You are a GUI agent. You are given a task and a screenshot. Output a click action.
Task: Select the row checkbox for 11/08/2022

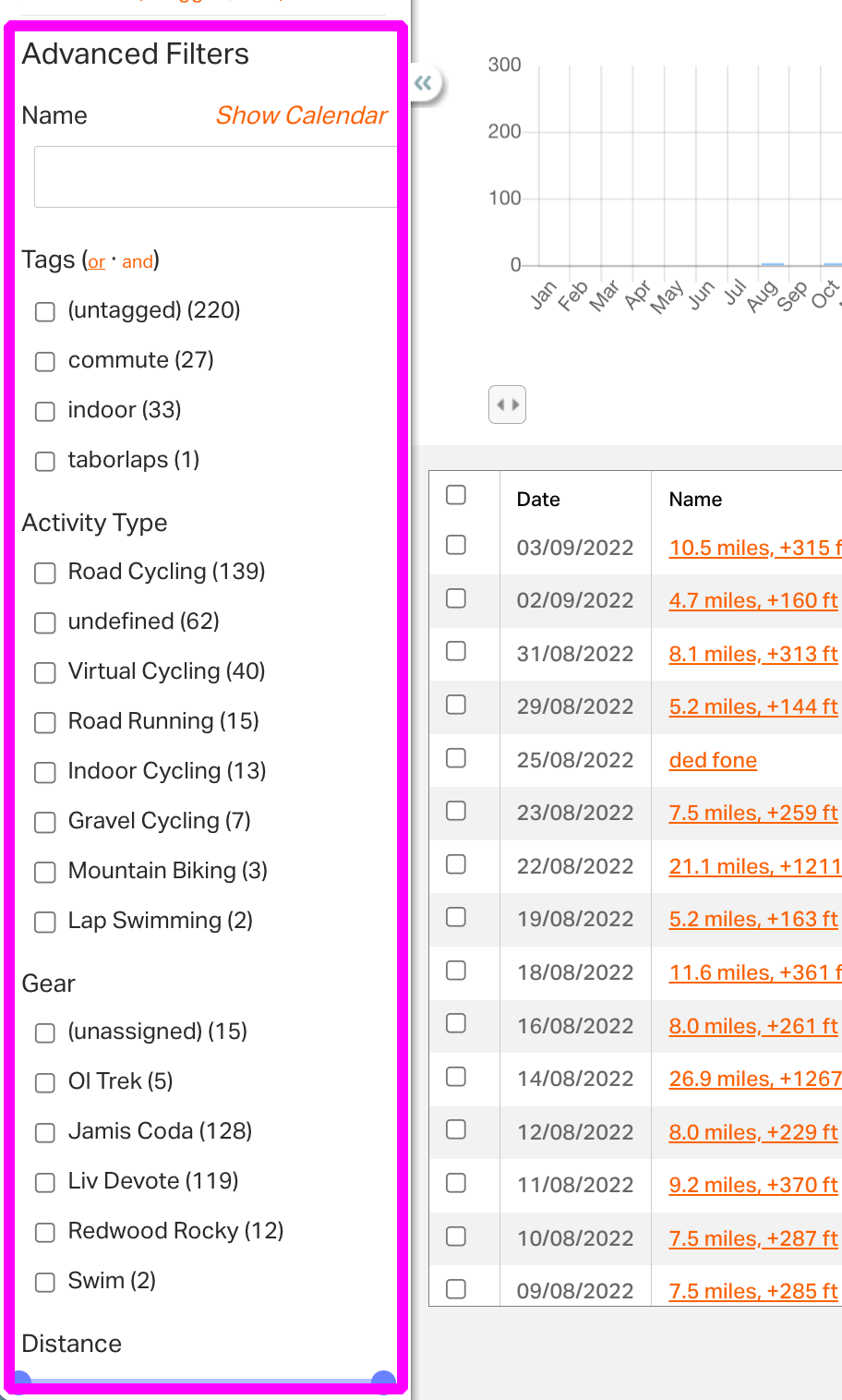pos(456,1183)
